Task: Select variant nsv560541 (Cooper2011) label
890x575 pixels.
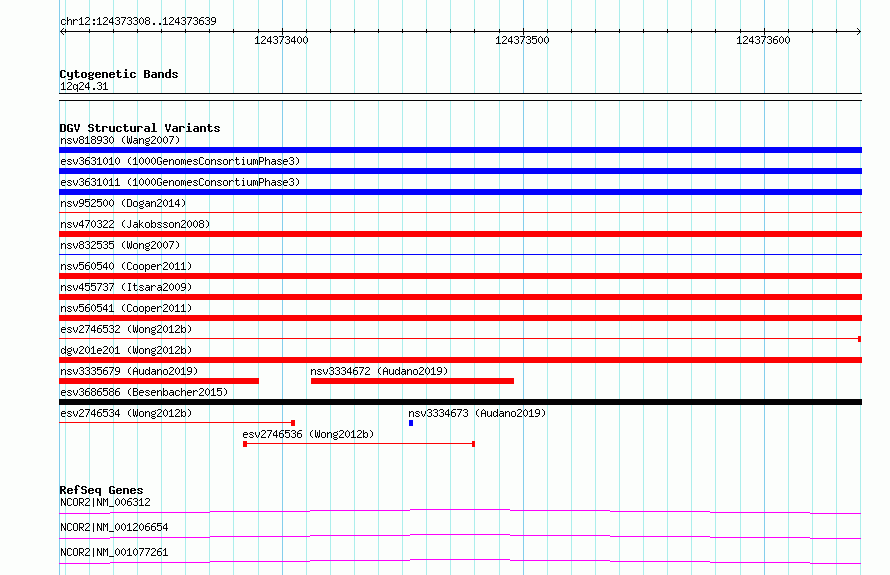Action: click(x=126, y=308)
